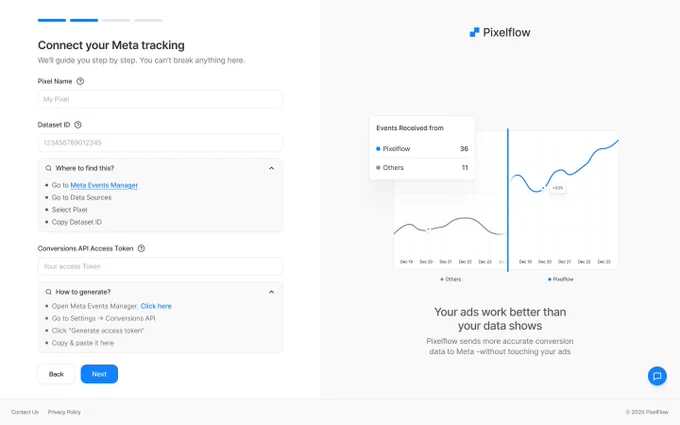Screen dimensions: 680x425
Task: Open the chat support bubble icon
Action: [657, 376]
